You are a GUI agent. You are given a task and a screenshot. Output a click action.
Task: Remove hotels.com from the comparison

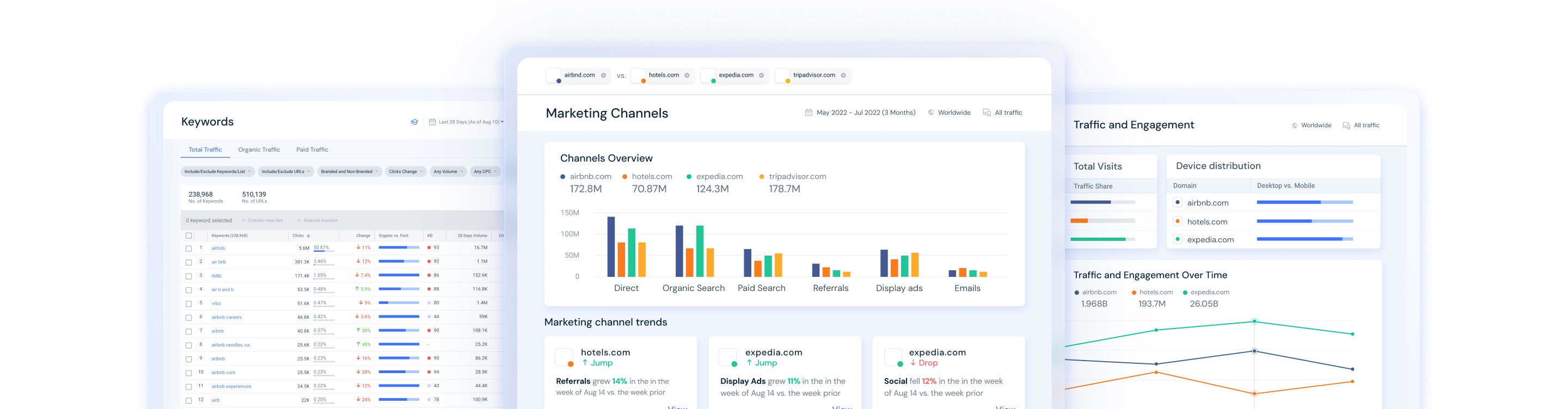[x=687, y=76]
